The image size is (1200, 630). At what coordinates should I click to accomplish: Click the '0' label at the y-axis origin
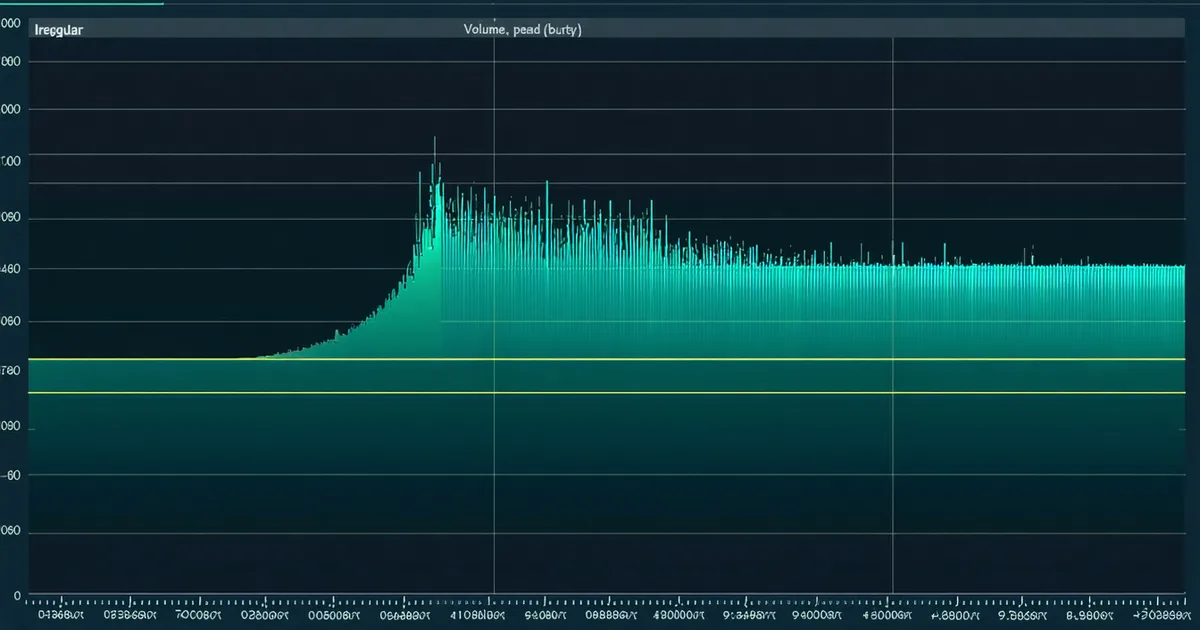tap(17, 595)
